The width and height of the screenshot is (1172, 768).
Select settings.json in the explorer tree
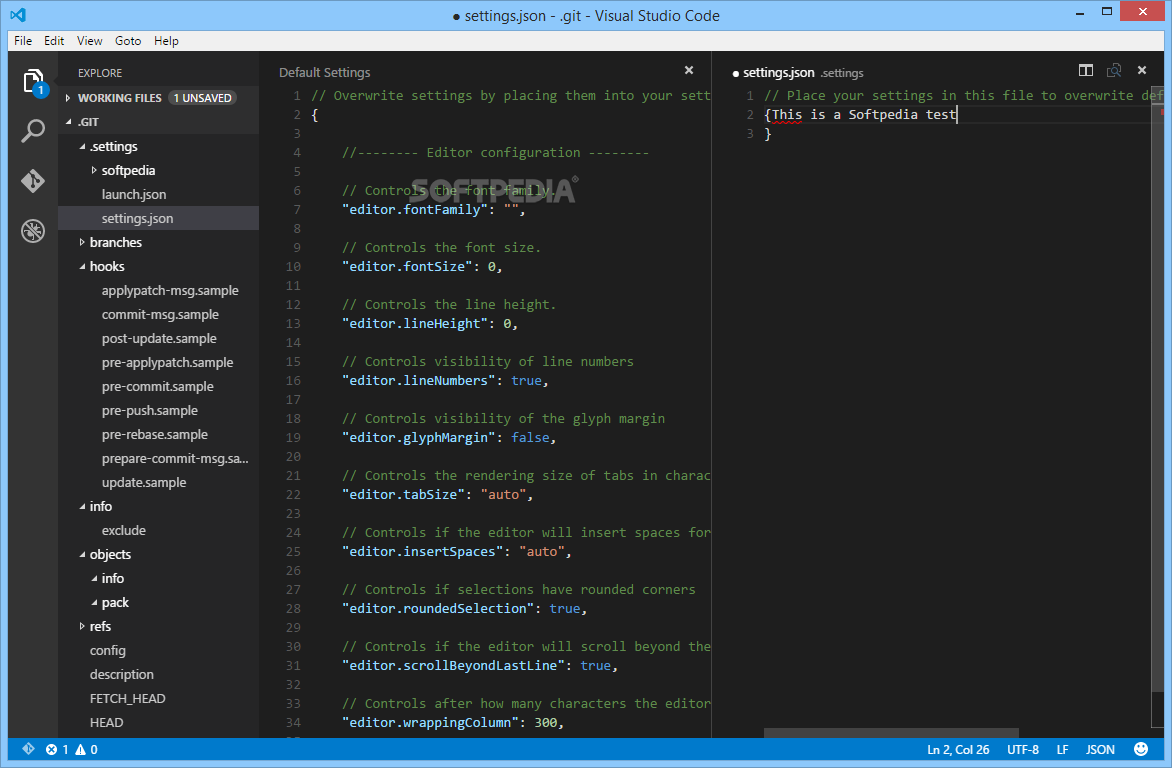[158, 218]
